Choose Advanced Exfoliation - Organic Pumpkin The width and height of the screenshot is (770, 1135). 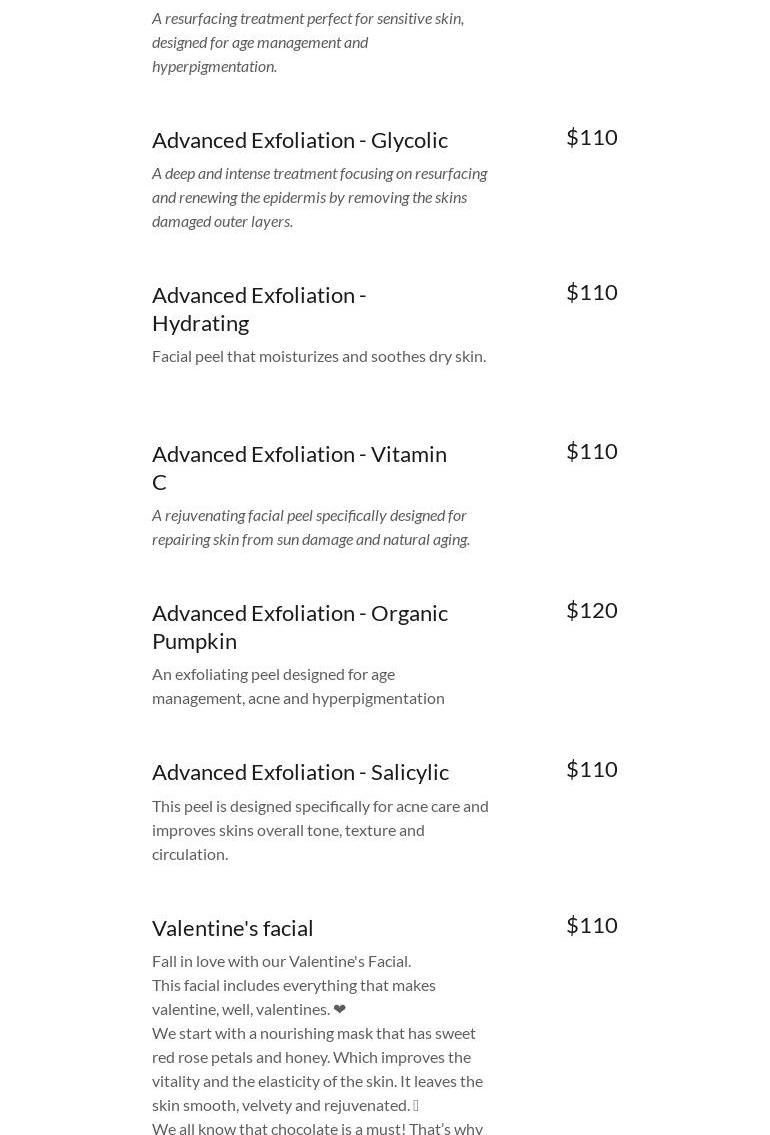coord(299,626)
